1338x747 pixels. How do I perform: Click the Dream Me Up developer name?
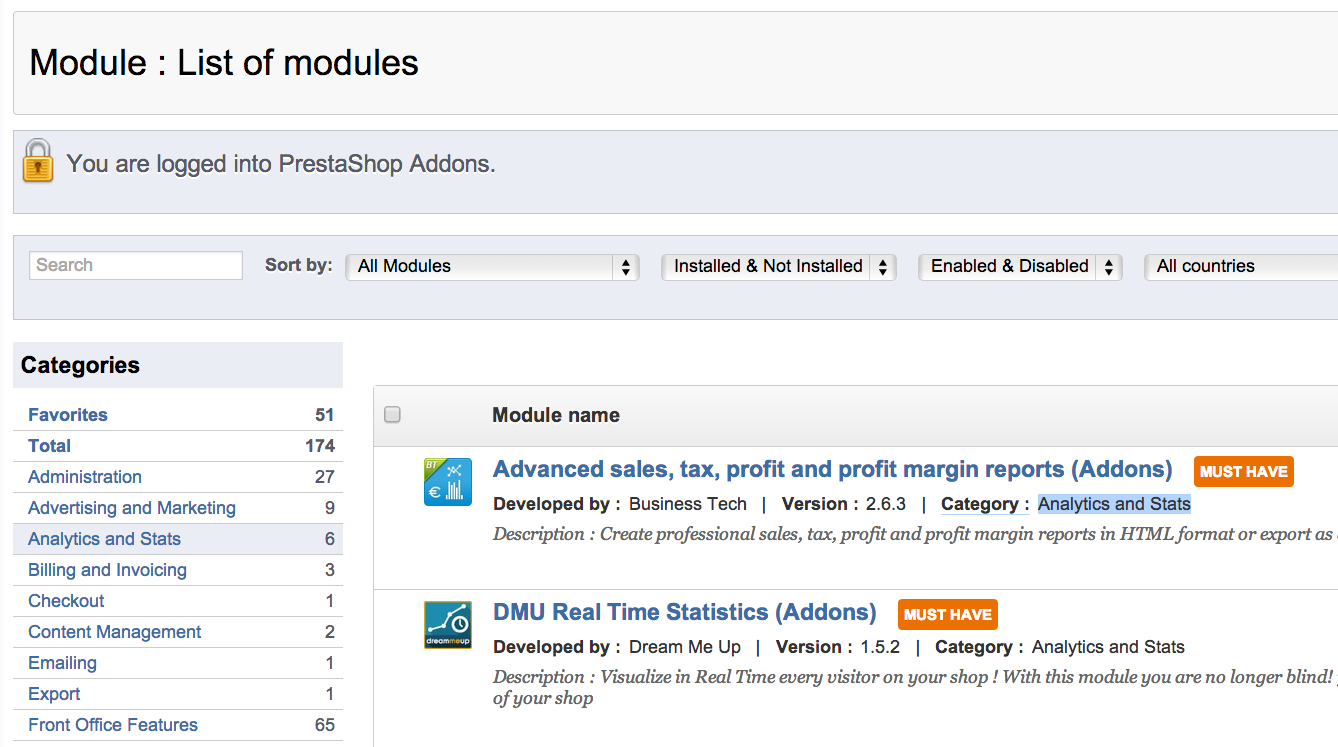[x=685, y=647]
